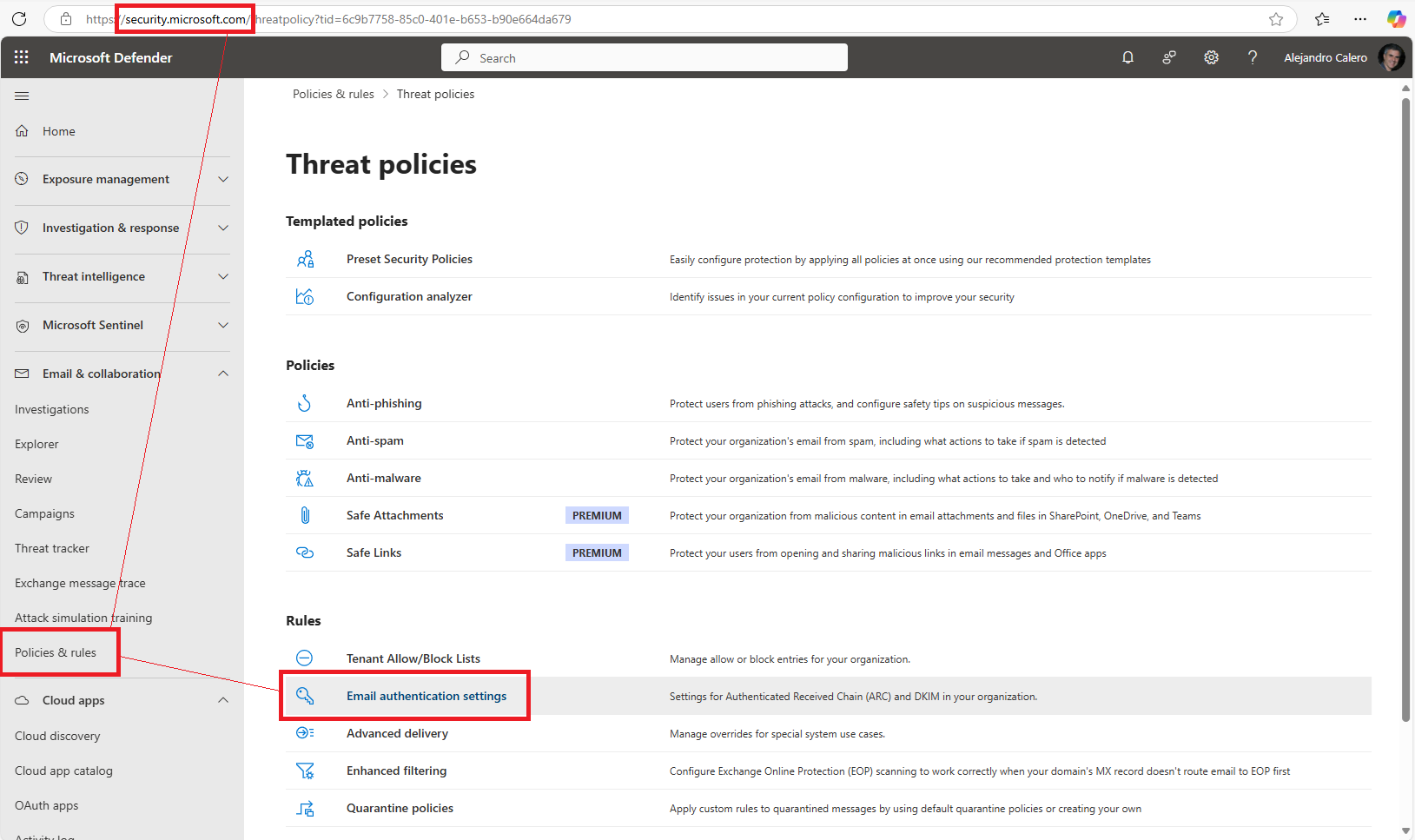
Task: Click the Anti-phishing hook icon
Action: click(305, 403)
